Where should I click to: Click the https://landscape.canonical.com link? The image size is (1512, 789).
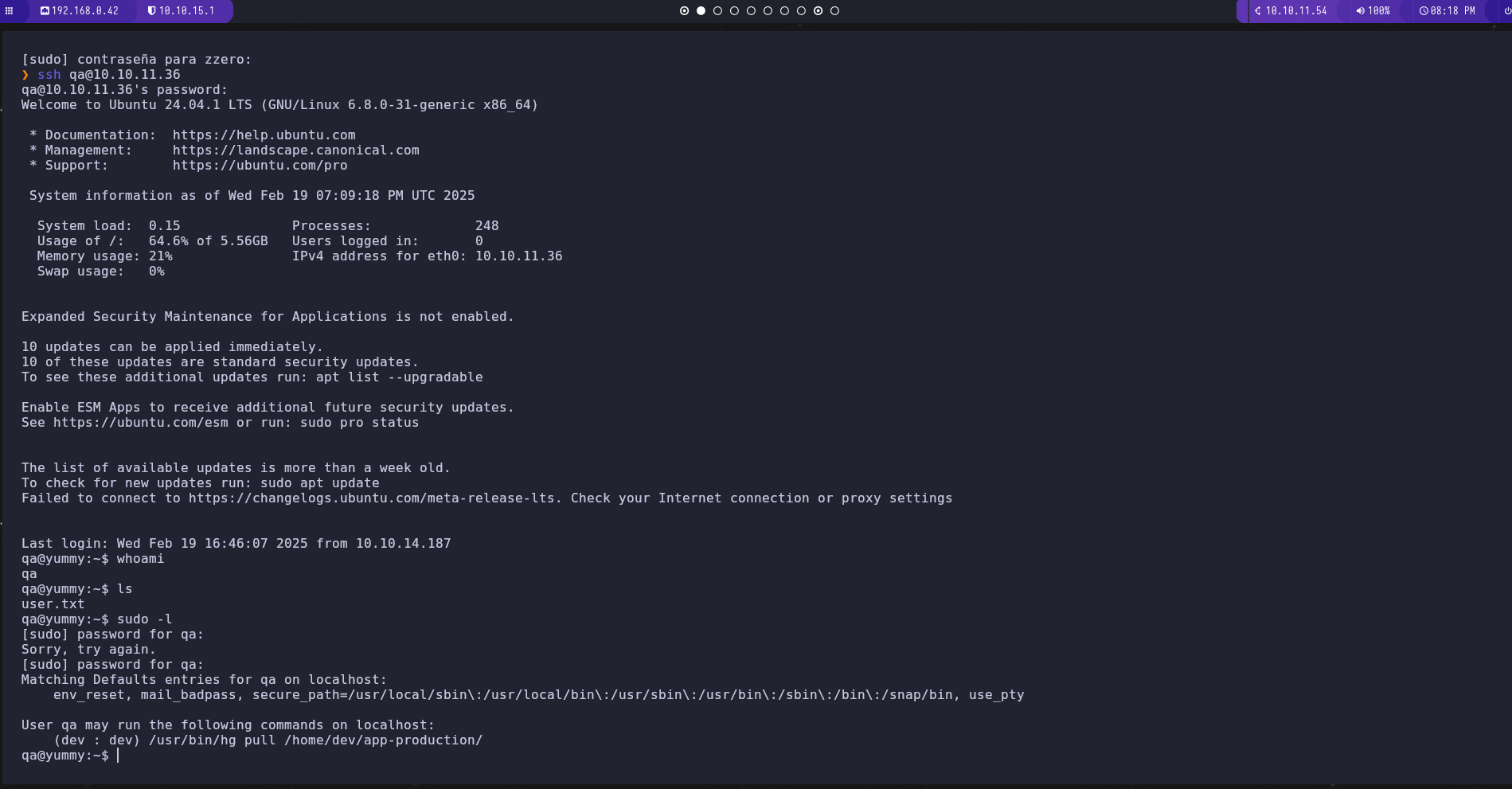pos(296,150)
